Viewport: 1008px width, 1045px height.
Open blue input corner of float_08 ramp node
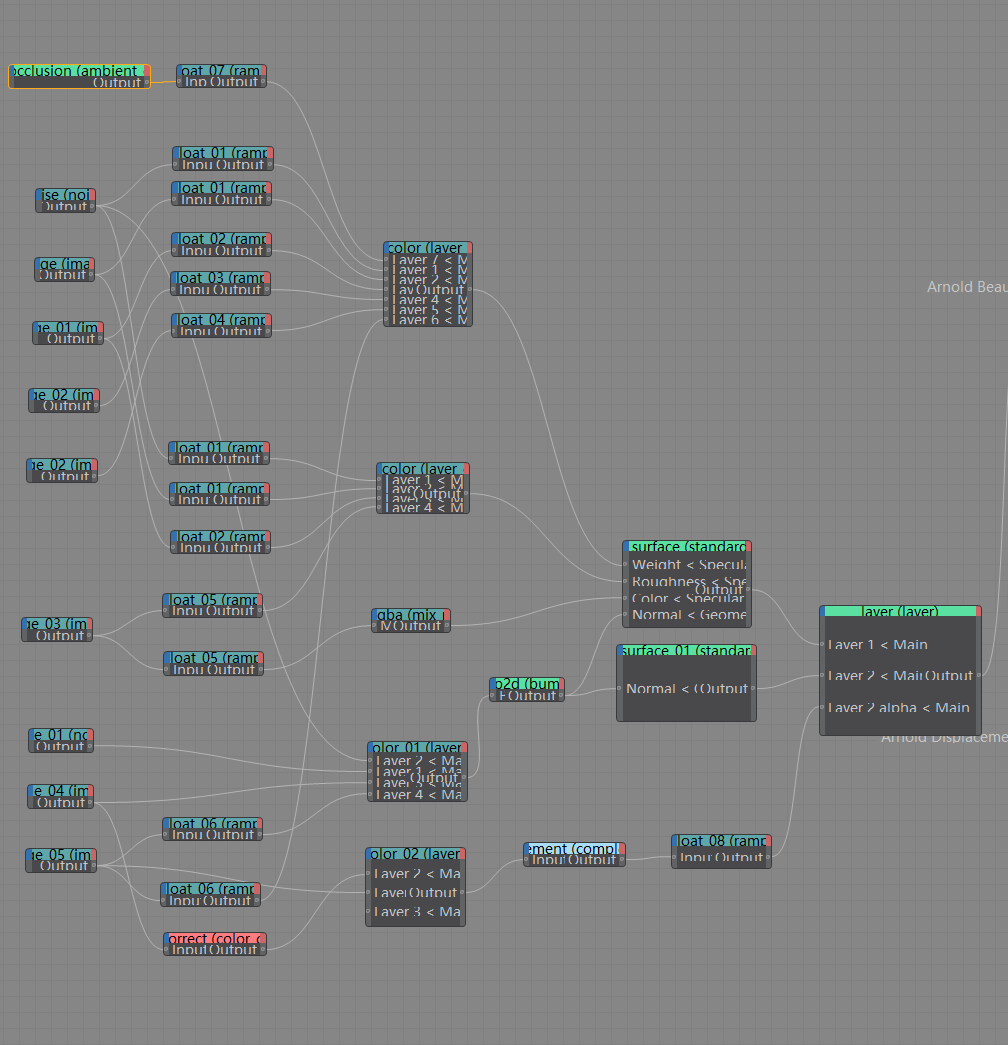pos(675,840)
